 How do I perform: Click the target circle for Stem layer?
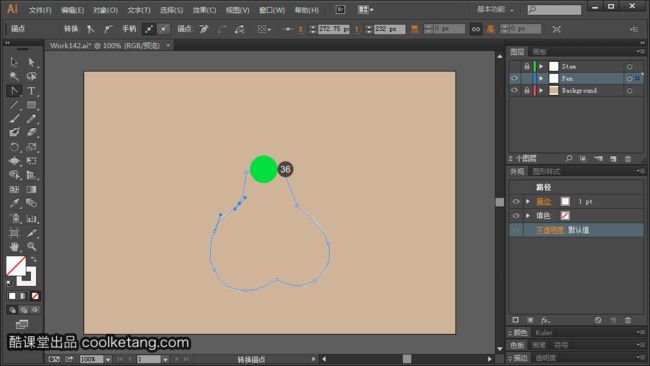click(629, 67)
